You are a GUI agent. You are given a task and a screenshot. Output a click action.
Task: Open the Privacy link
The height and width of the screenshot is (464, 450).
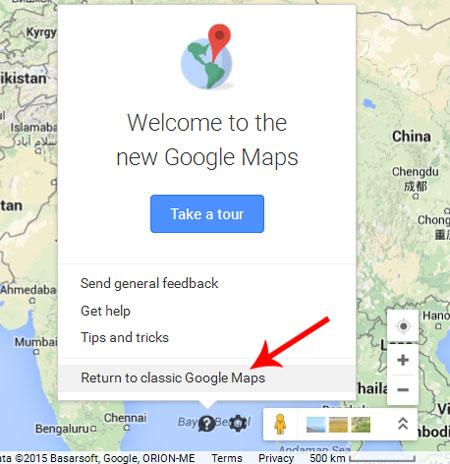click(x=276, y=458)
